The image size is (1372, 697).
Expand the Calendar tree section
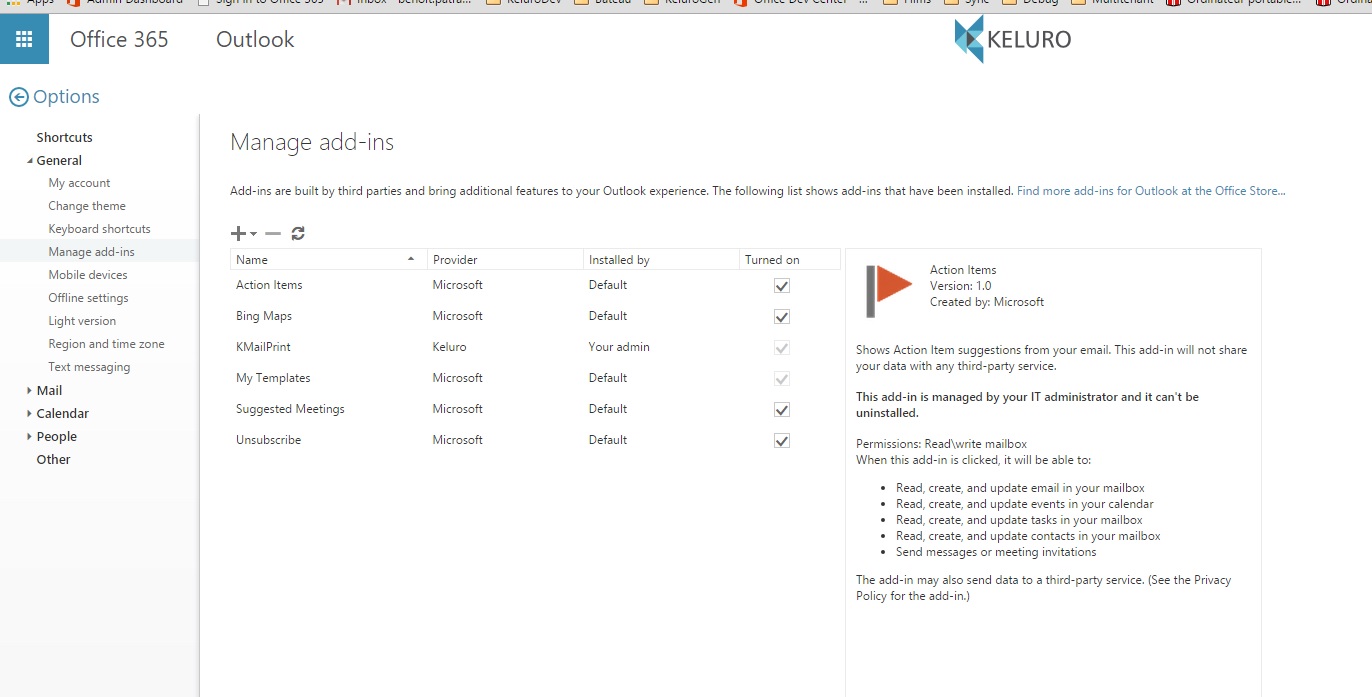[29, 413]
